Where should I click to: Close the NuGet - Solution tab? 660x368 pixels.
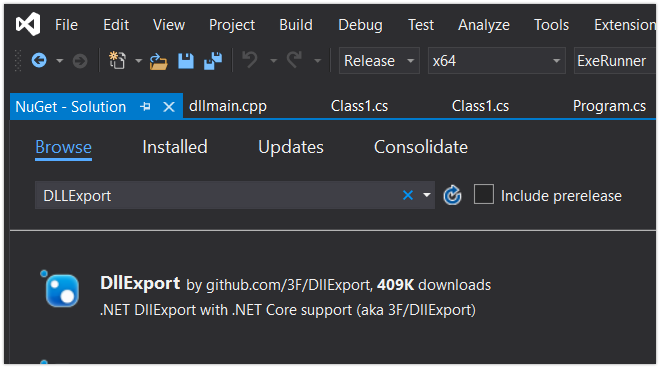tap(169, 107)
